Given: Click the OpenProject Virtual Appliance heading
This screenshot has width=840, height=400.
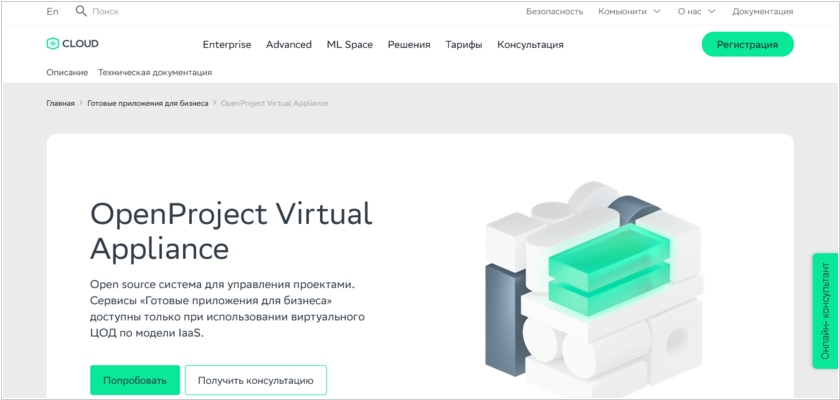Looking at the screenshot, I should coord(231,231).
